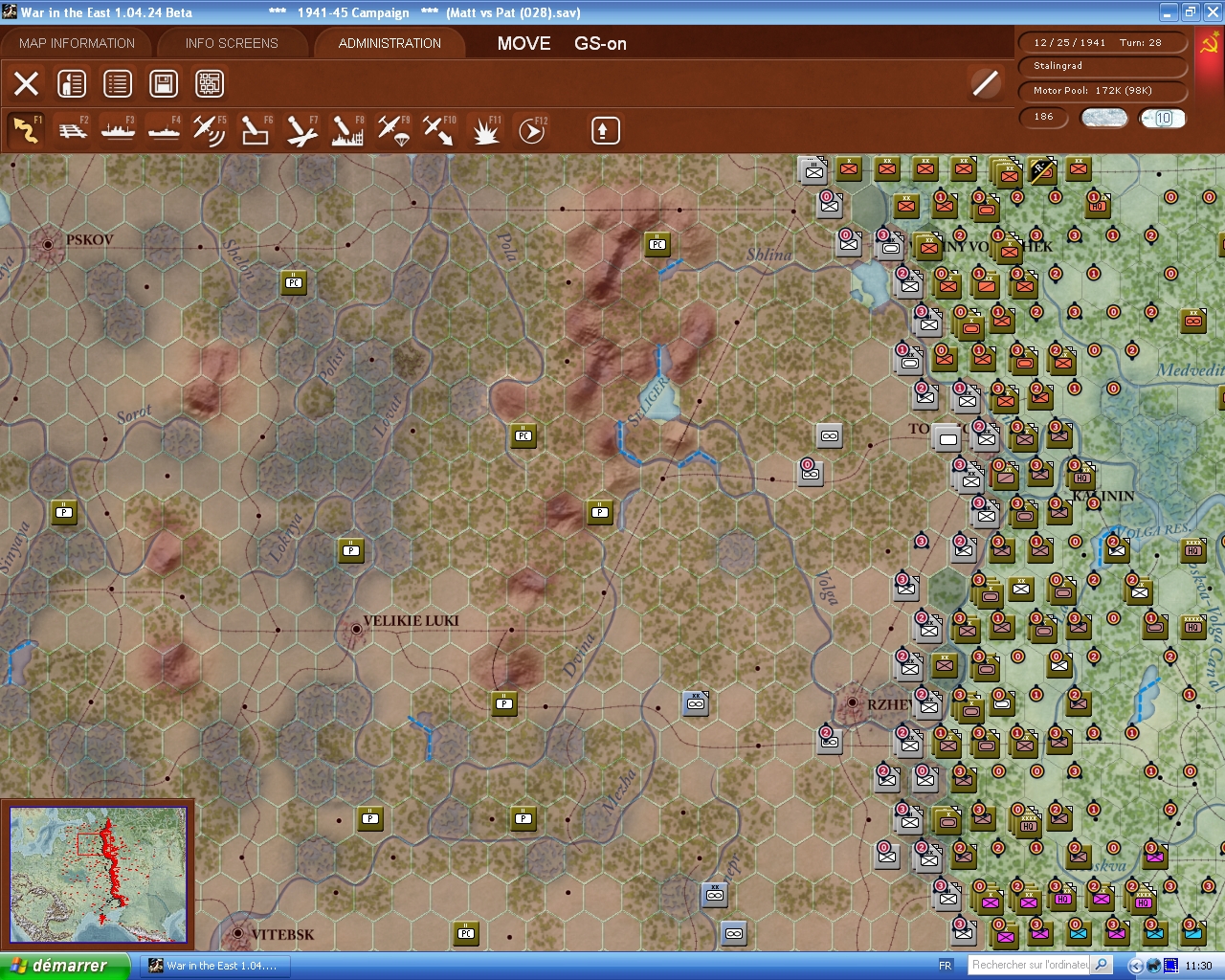Open the list report icon in the Administration bar
This screenshot has width=1225, height=980.
[118, 84]
